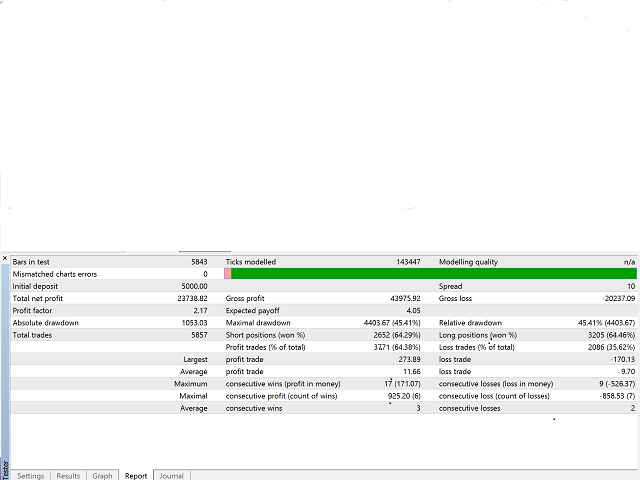Select the modelling quality value n/a
640x480 pixels.
629,262
